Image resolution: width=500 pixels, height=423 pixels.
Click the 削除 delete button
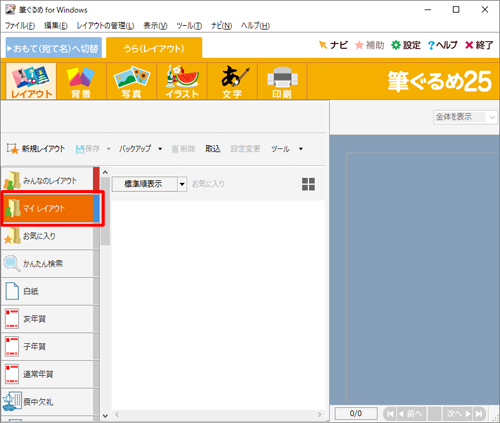[183, 149]
